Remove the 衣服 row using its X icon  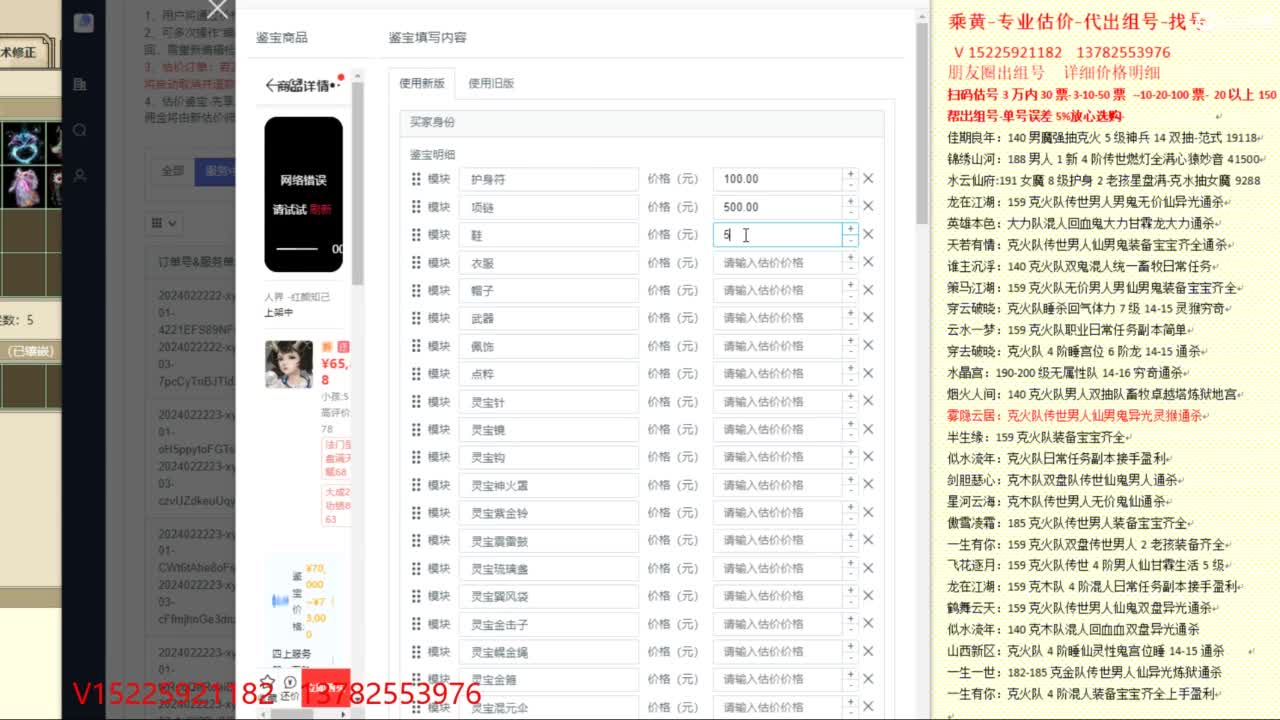point(868,262)
